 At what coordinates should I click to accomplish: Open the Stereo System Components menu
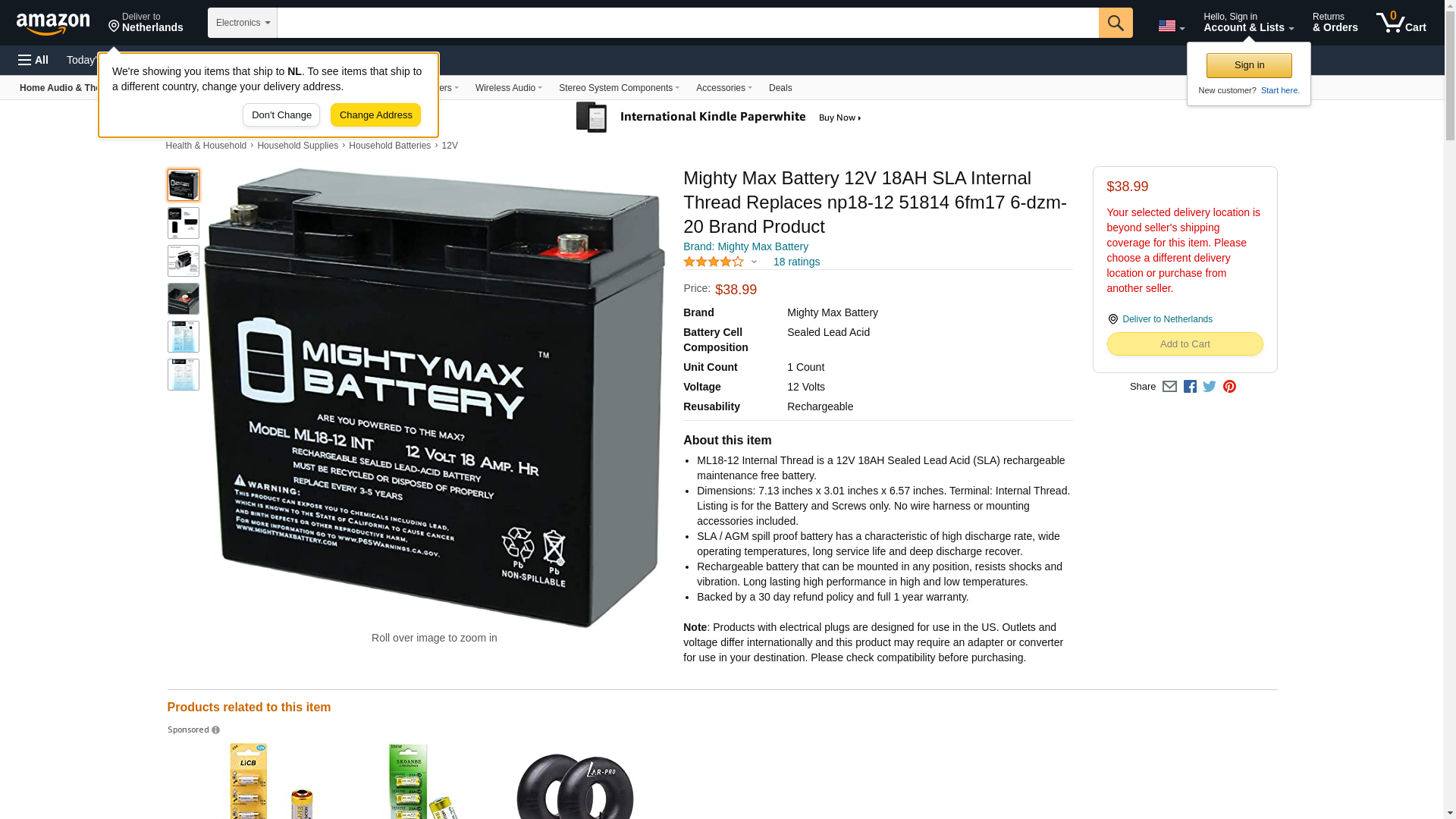[x=619, y=88]
